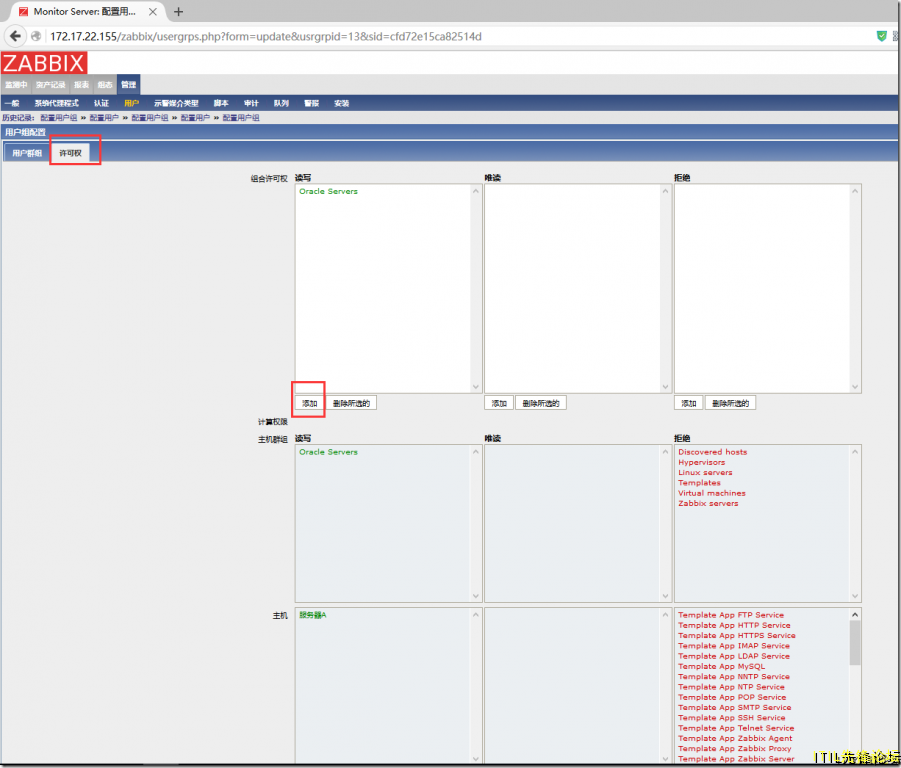
Task: Select Linux servers in the 拒绝 list
Action: [705, 473]
